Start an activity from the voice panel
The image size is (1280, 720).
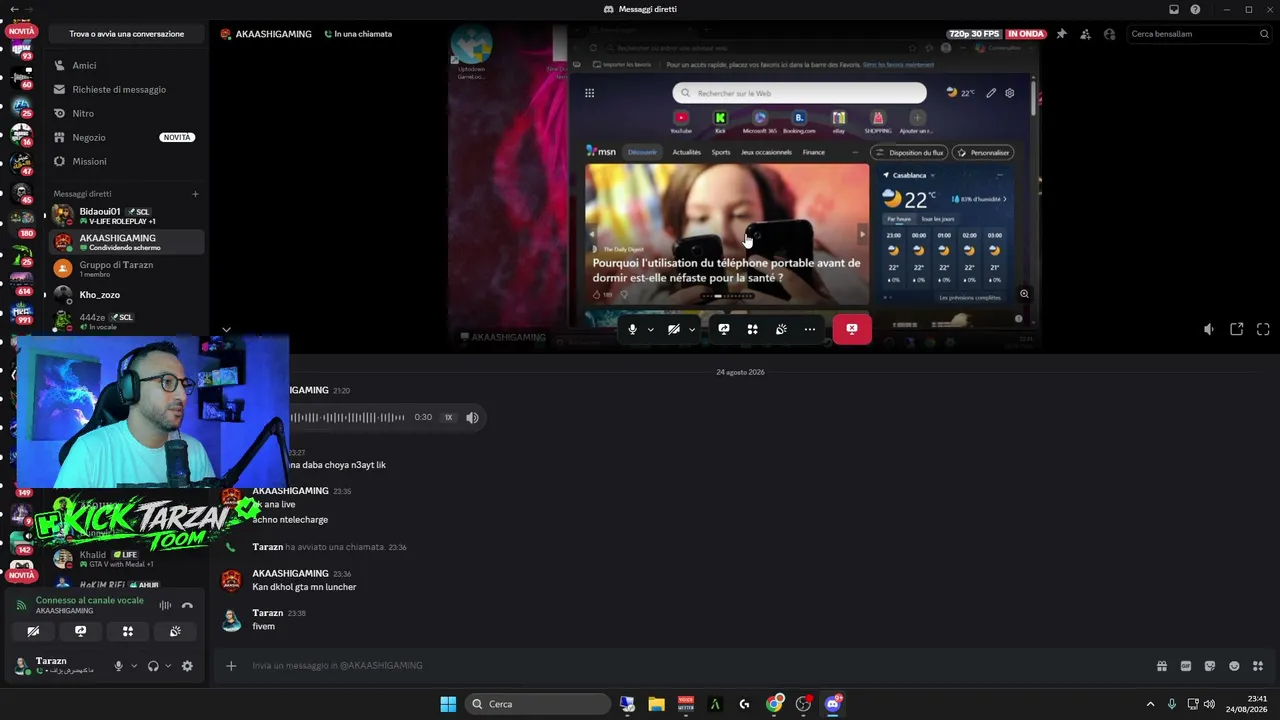click(128, 631)
